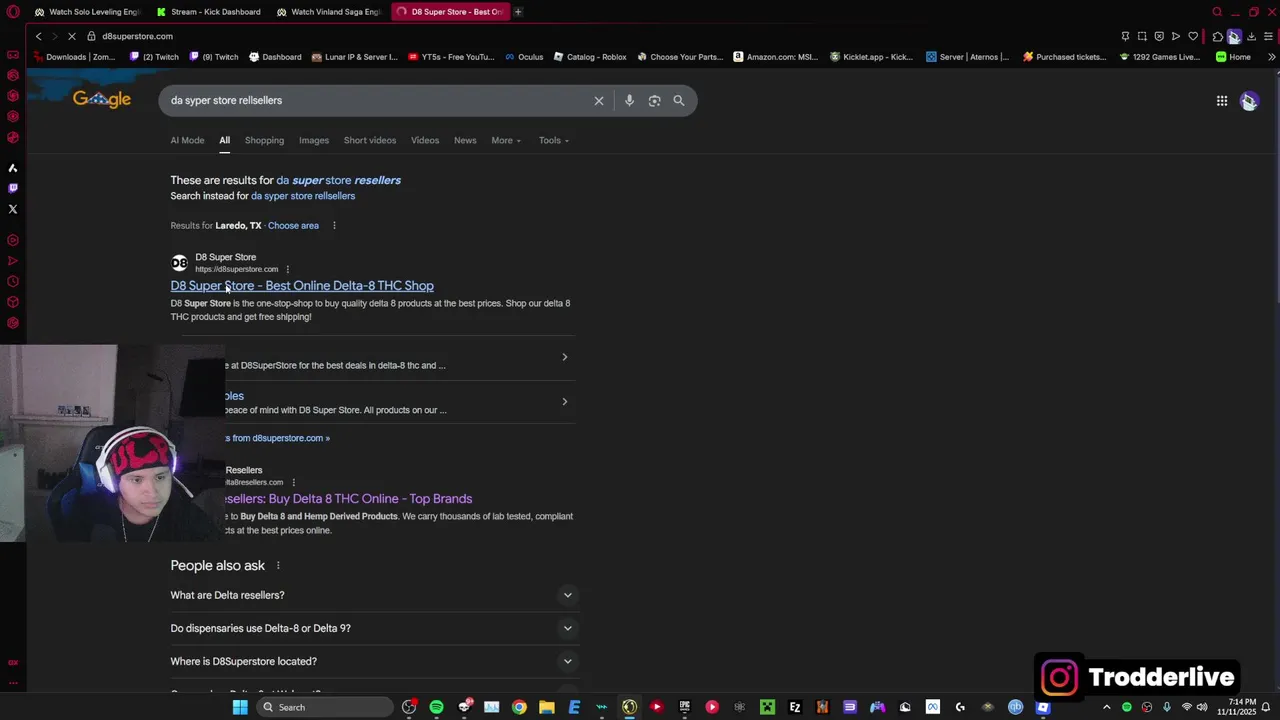Screen dimensions: 1280x720
Task: Expand "Where is D8Superstore located?" question
Action: coord(374,661)
